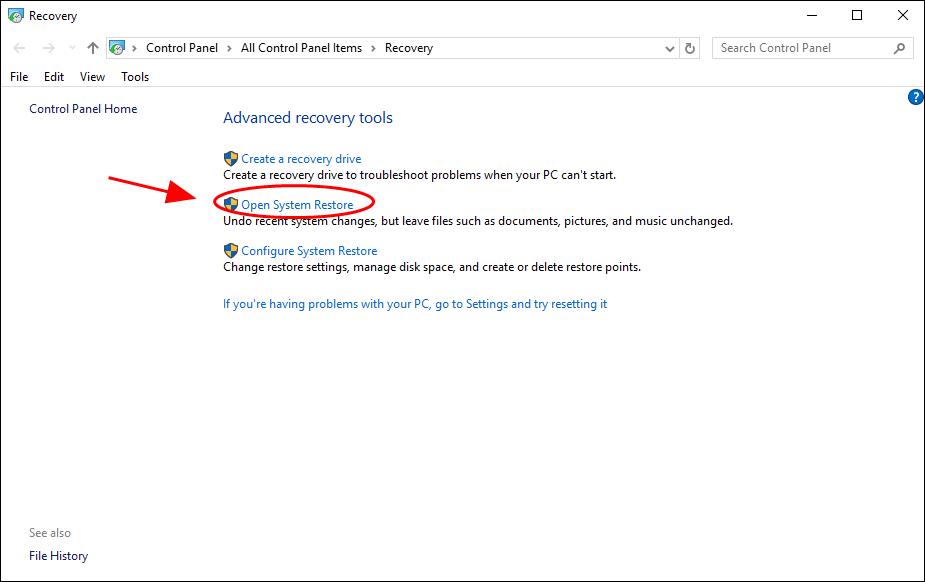This screenshot has height=582, width=925.
Task: Open the View menu
Action: tap(92, 77)
